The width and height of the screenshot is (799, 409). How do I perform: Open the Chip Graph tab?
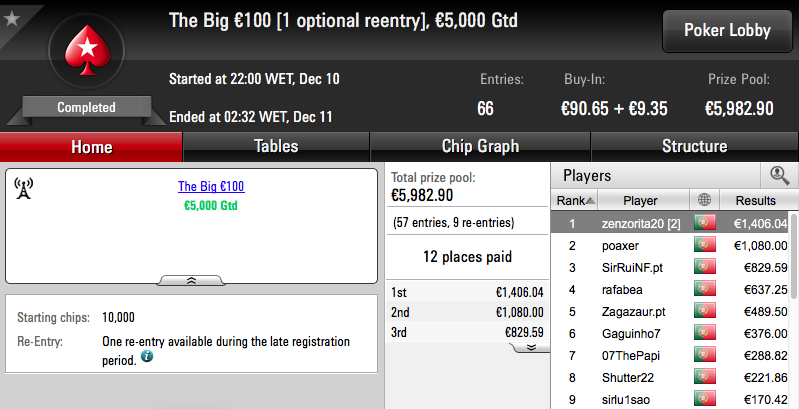480,147
